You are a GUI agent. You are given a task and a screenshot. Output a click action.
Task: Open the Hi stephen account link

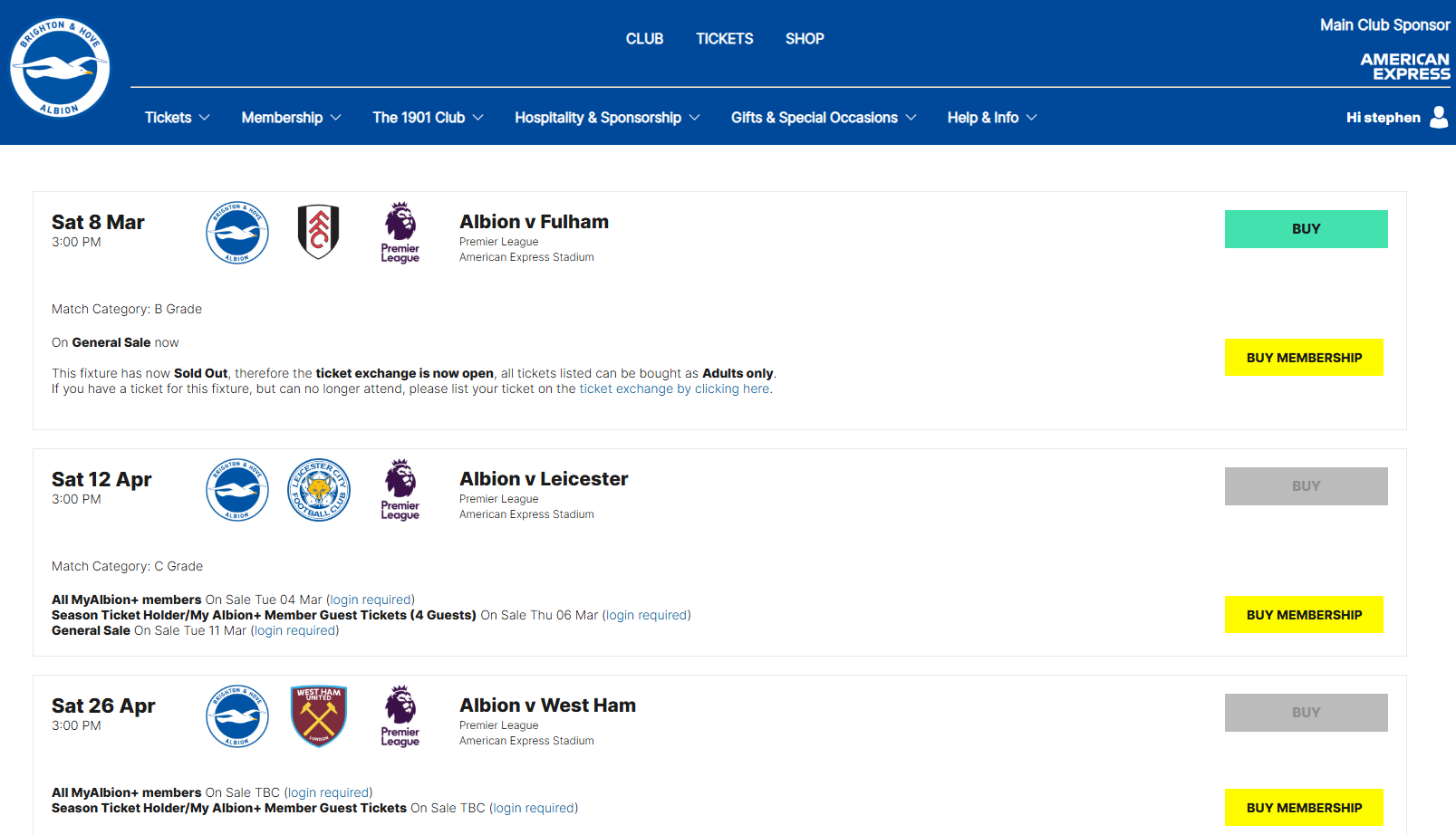coord(1383,118)
